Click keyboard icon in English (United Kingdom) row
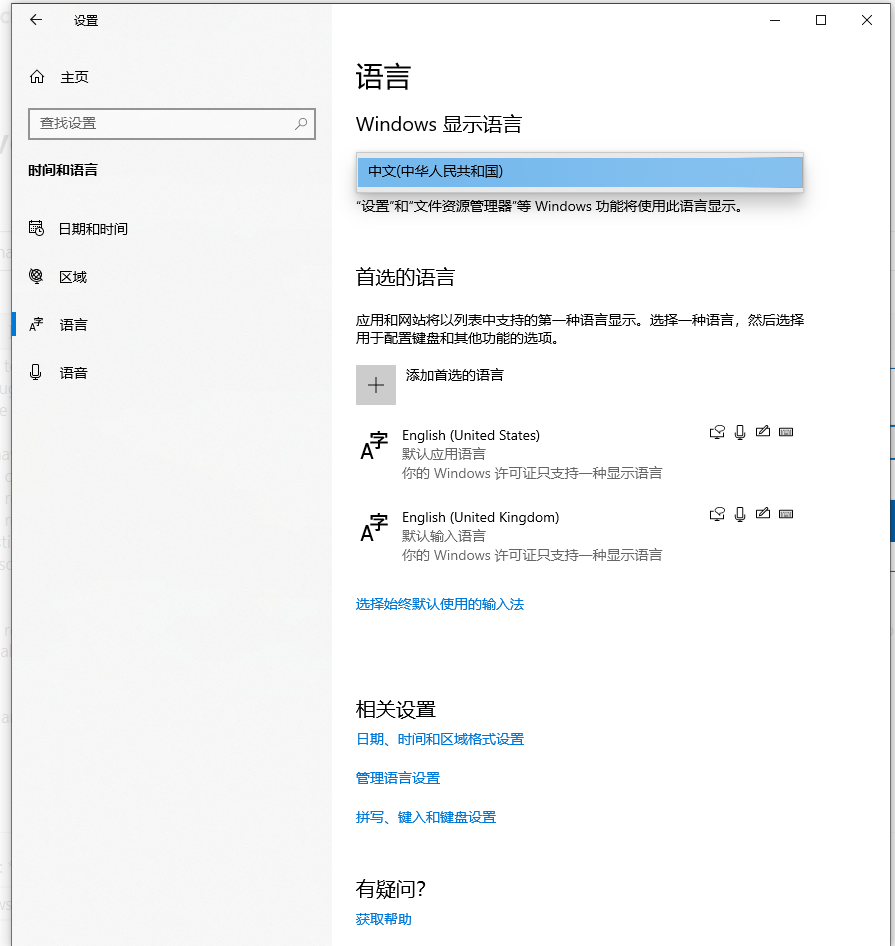This screenshot has width=895, height=946. (x=786, y=514)
